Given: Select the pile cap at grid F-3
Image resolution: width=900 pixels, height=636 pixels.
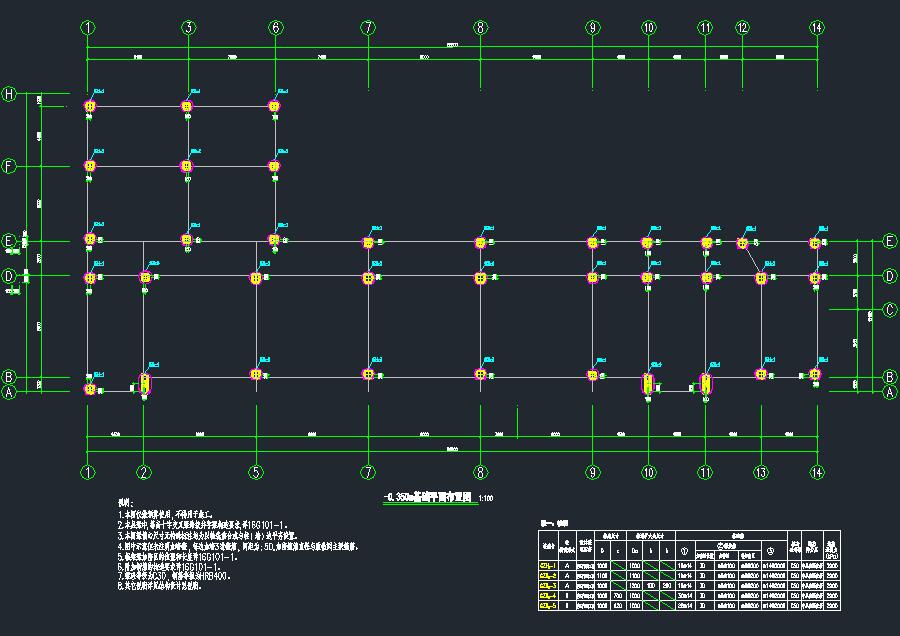Looking at the screenshot, I should (x=187, y=166).
